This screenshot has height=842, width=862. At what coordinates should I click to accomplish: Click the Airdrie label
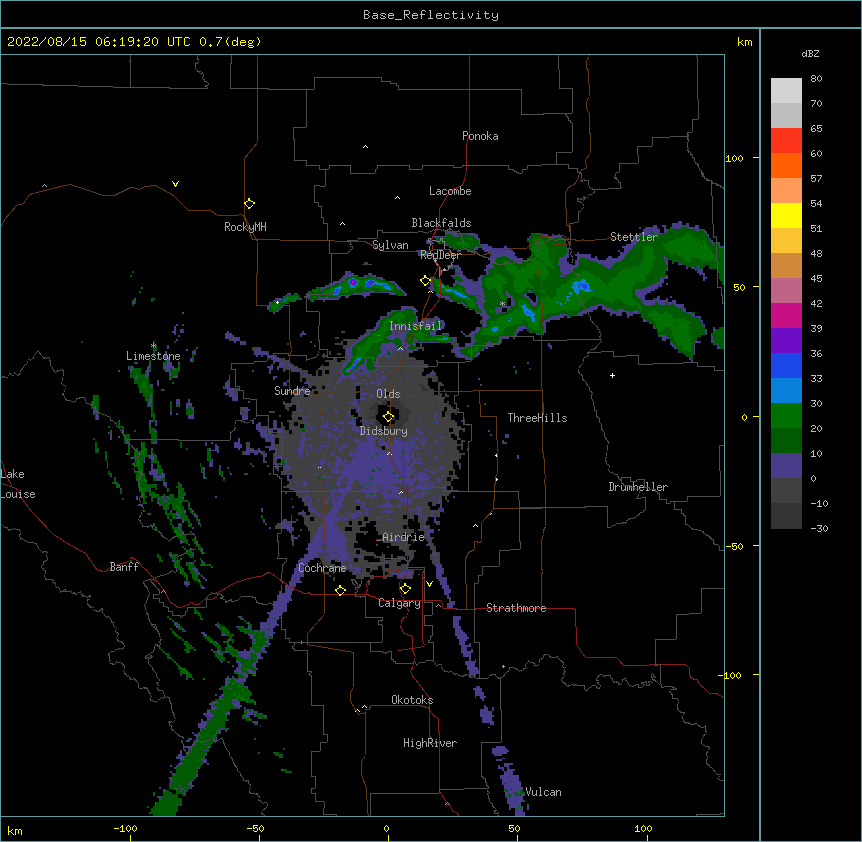pos(404,537)
